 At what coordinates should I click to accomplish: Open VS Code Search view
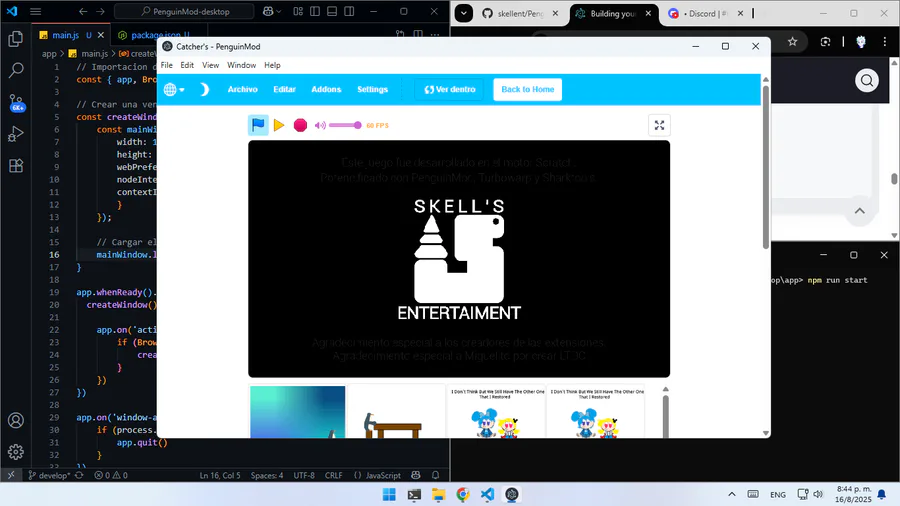pyautogui.click(x=16, y=71)
